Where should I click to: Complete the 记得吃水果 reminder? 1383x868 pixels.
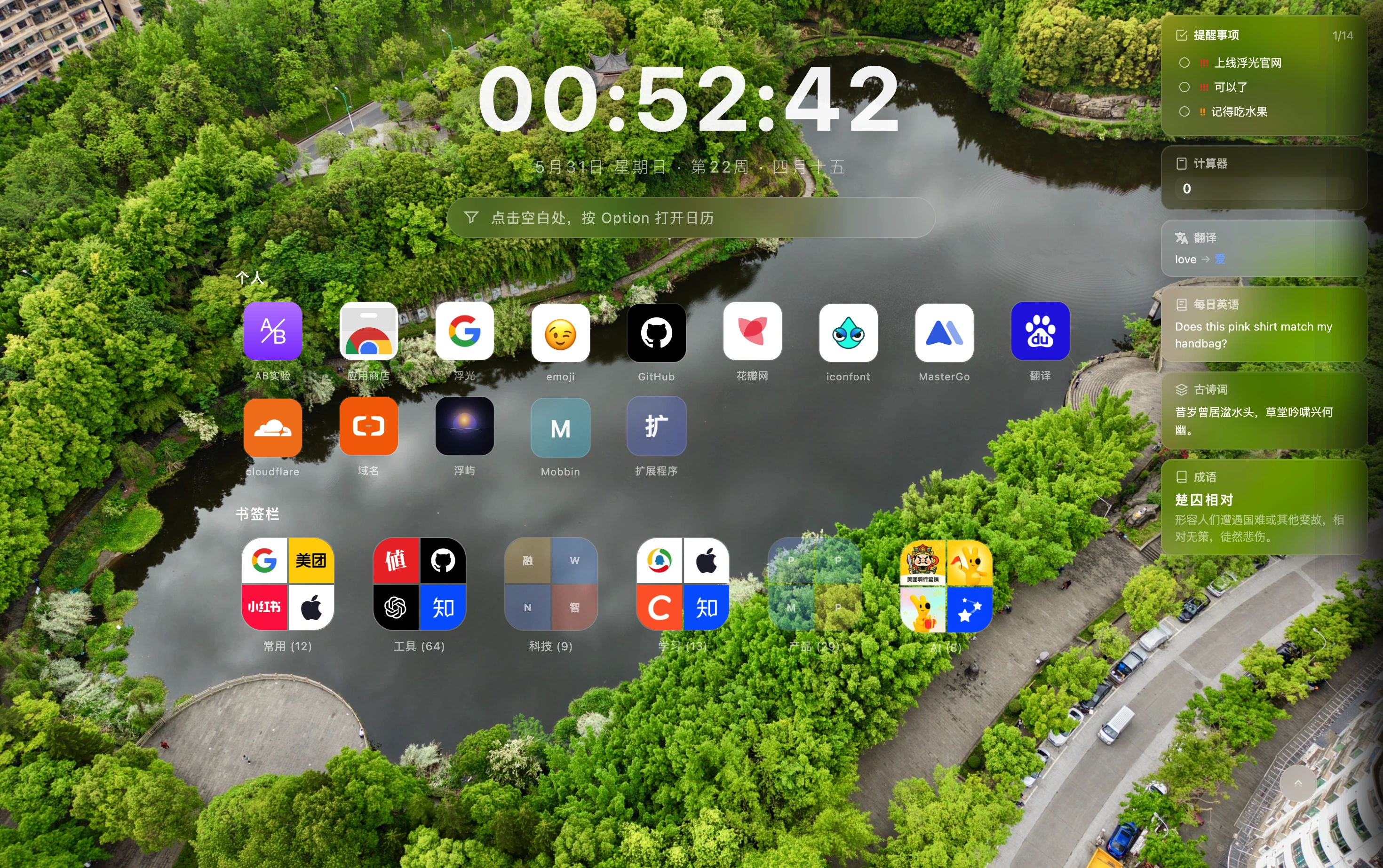pyautogui.click(x=1184, y=112)
